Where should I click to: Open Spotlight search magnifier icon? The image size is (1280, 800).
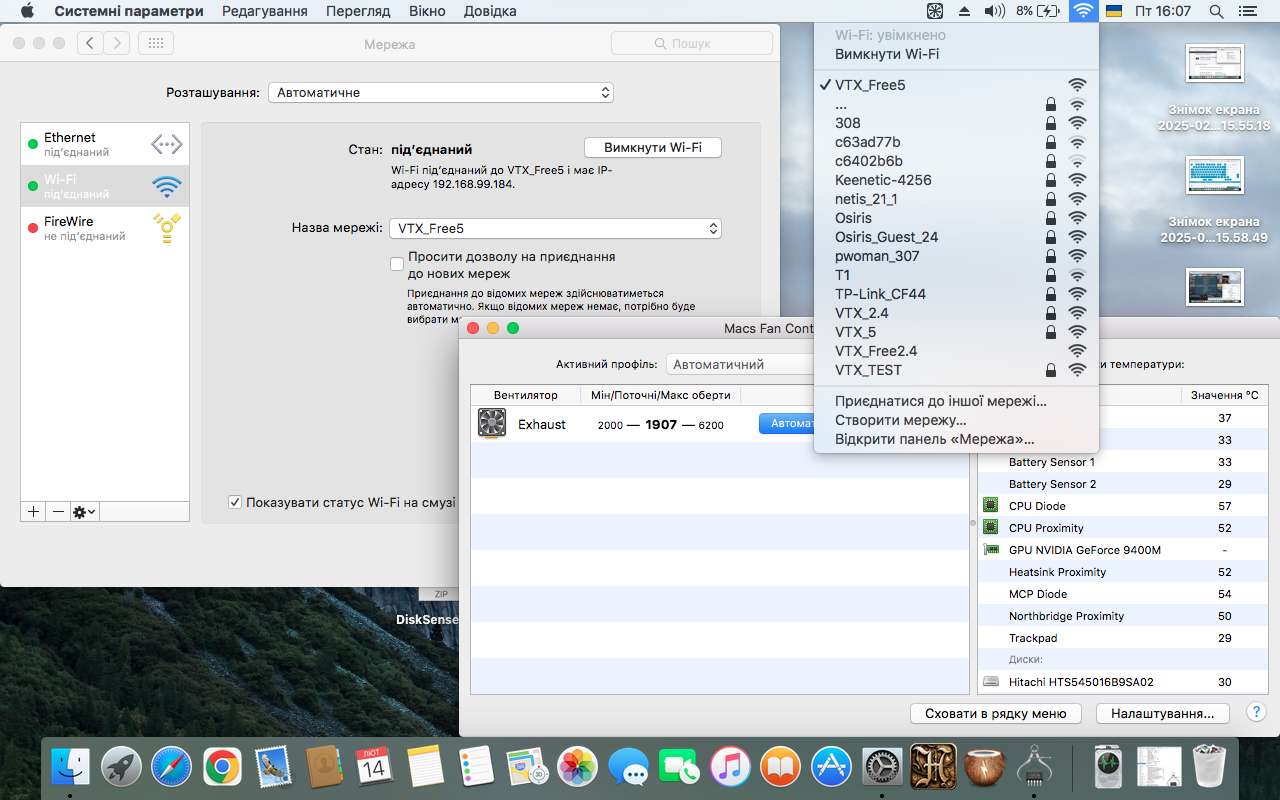click(x=1216, y=12)
